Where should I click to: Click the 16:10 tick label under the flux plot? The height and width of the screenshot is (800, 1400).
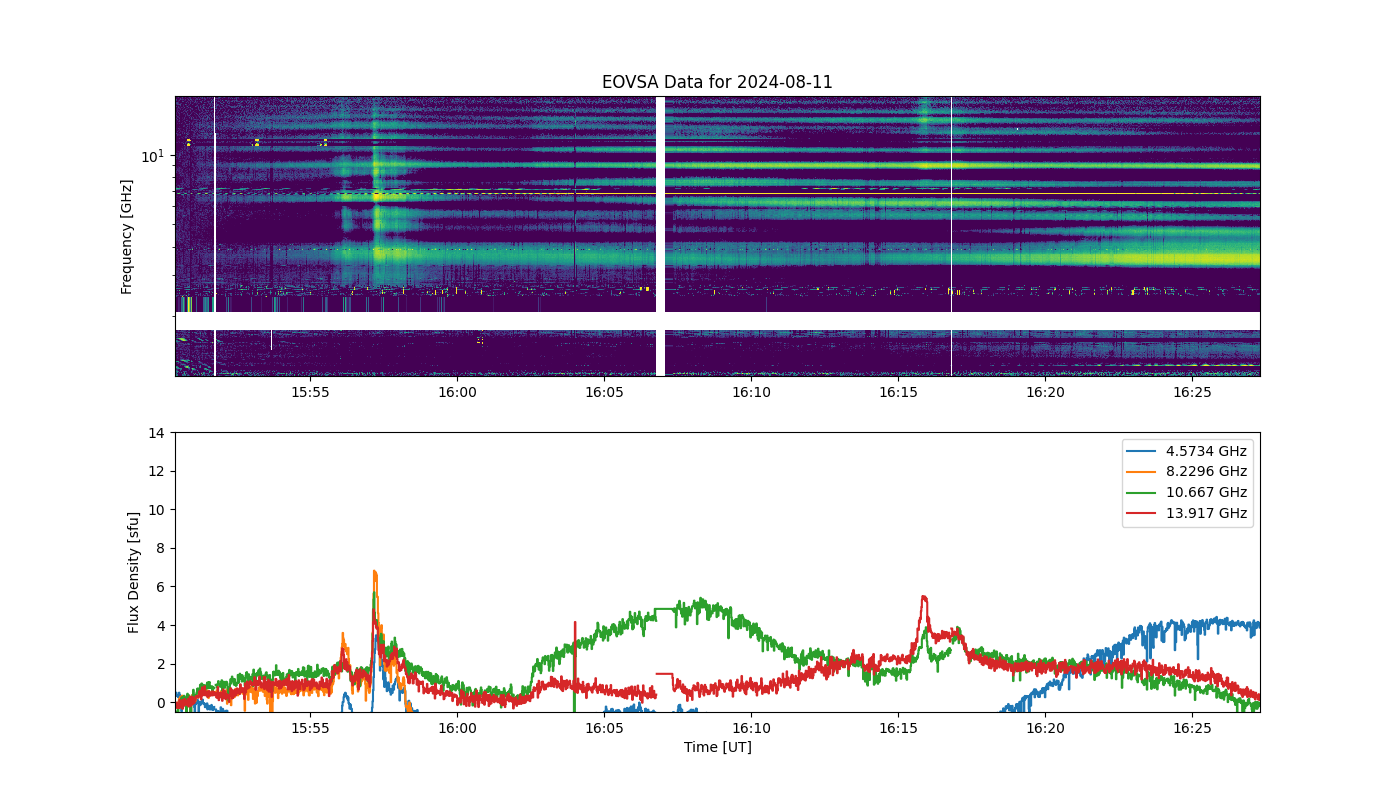coord(751,728)
